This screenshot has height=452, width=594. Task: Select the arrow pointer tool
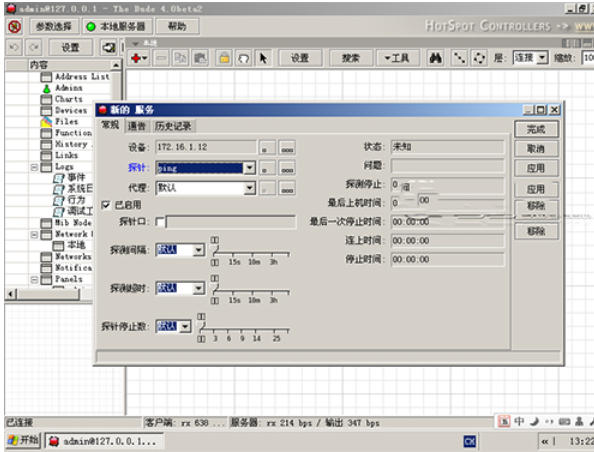pyautogui.click(x=263, y=58)
